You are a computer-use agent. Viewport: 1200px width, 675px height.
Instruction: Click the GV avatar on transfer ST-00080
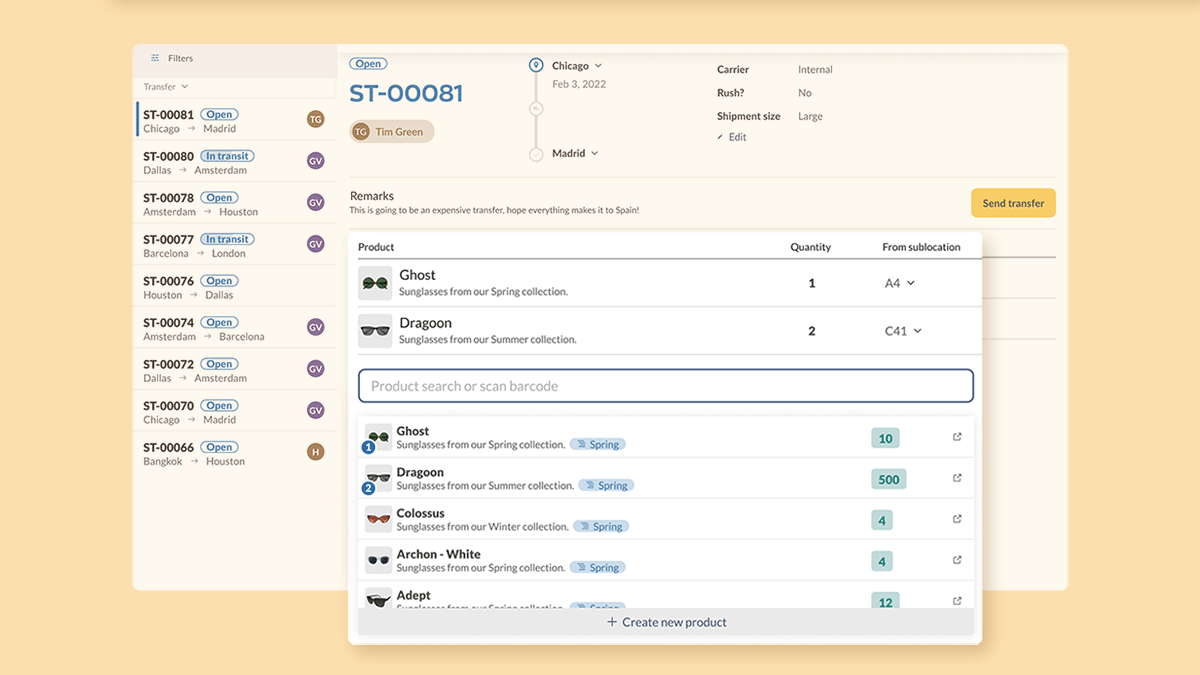coord(316,160)
